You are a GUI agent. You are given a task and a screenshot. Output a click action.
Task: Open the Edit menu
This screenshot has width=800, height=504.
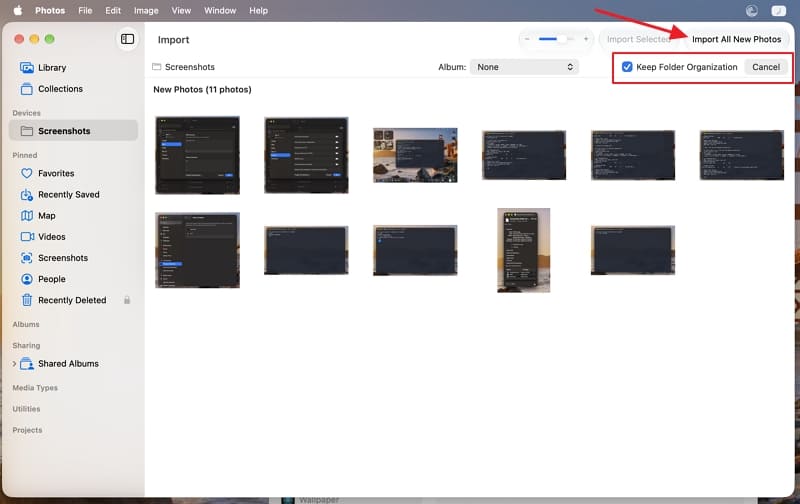113,10
